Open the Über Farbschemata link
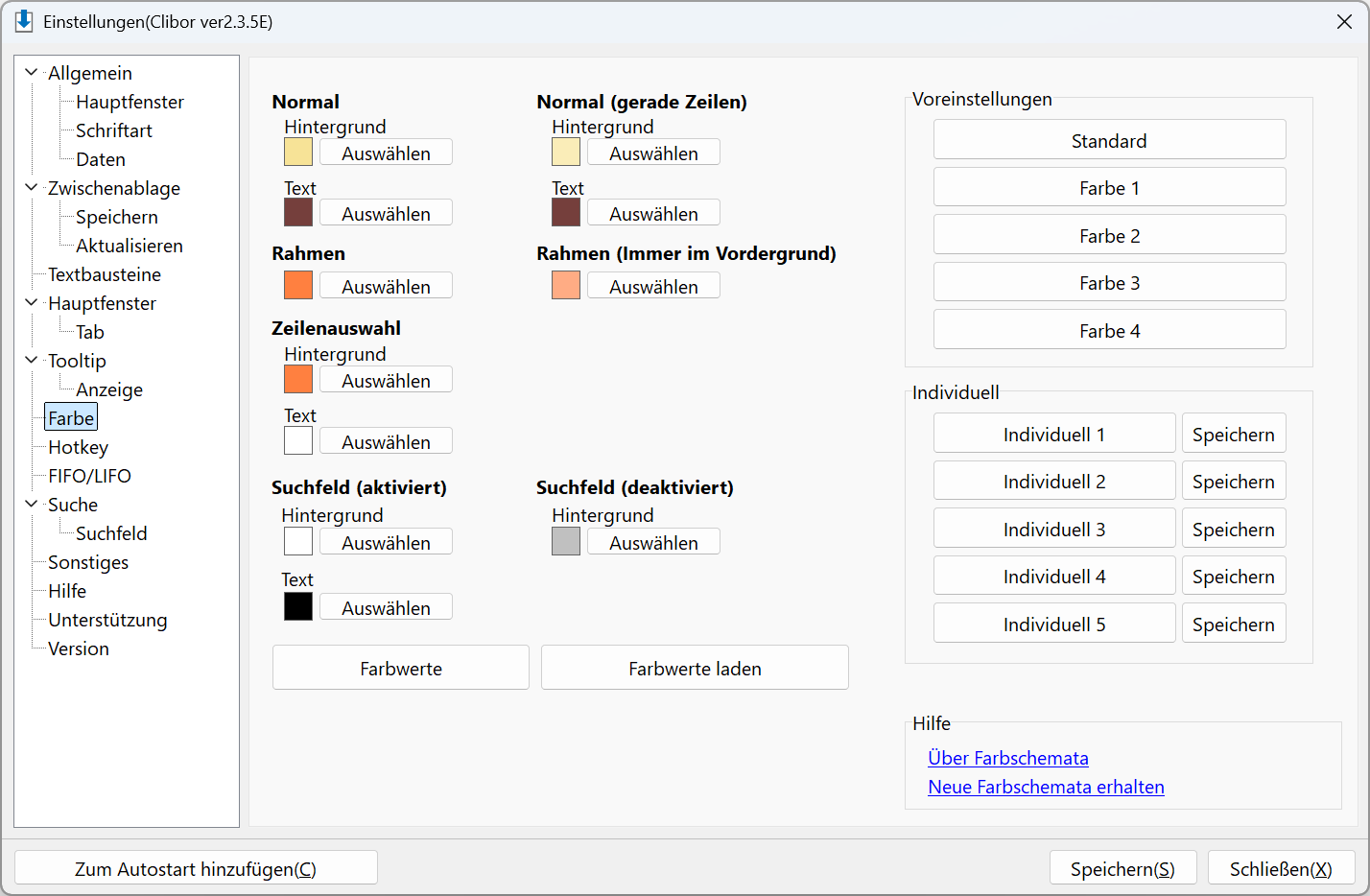This screenshot has width=1370, height=896. point(1008,758)
